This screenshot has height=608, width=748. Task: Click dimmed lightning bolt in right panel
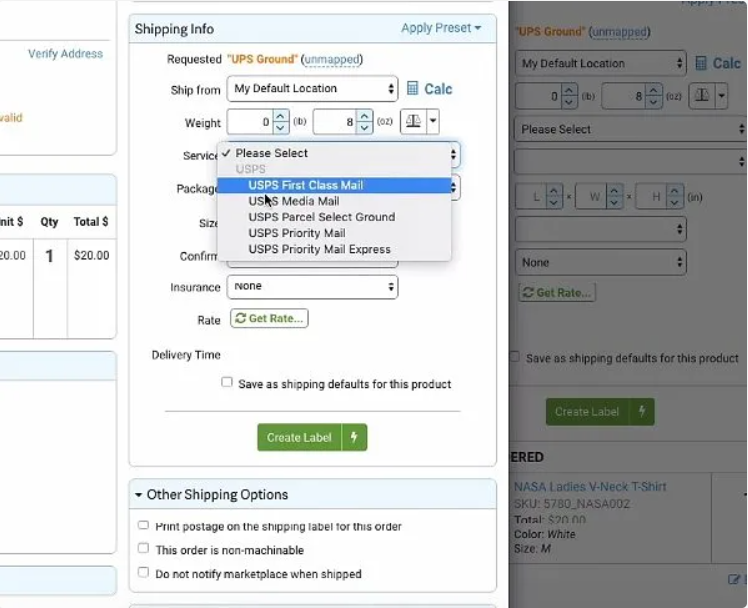click(642, 411)
